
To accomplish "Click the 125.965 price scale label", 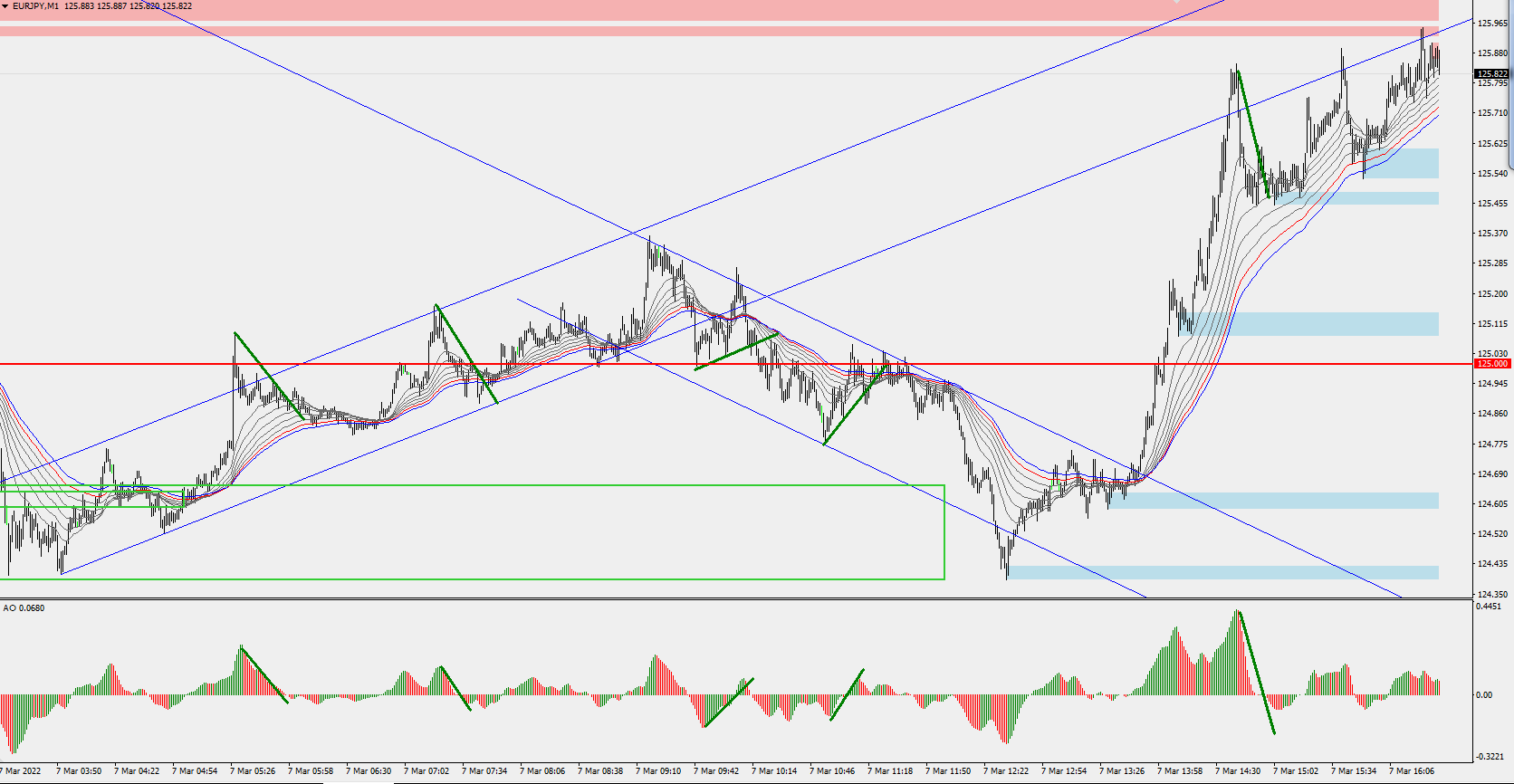I will 1492,24.
